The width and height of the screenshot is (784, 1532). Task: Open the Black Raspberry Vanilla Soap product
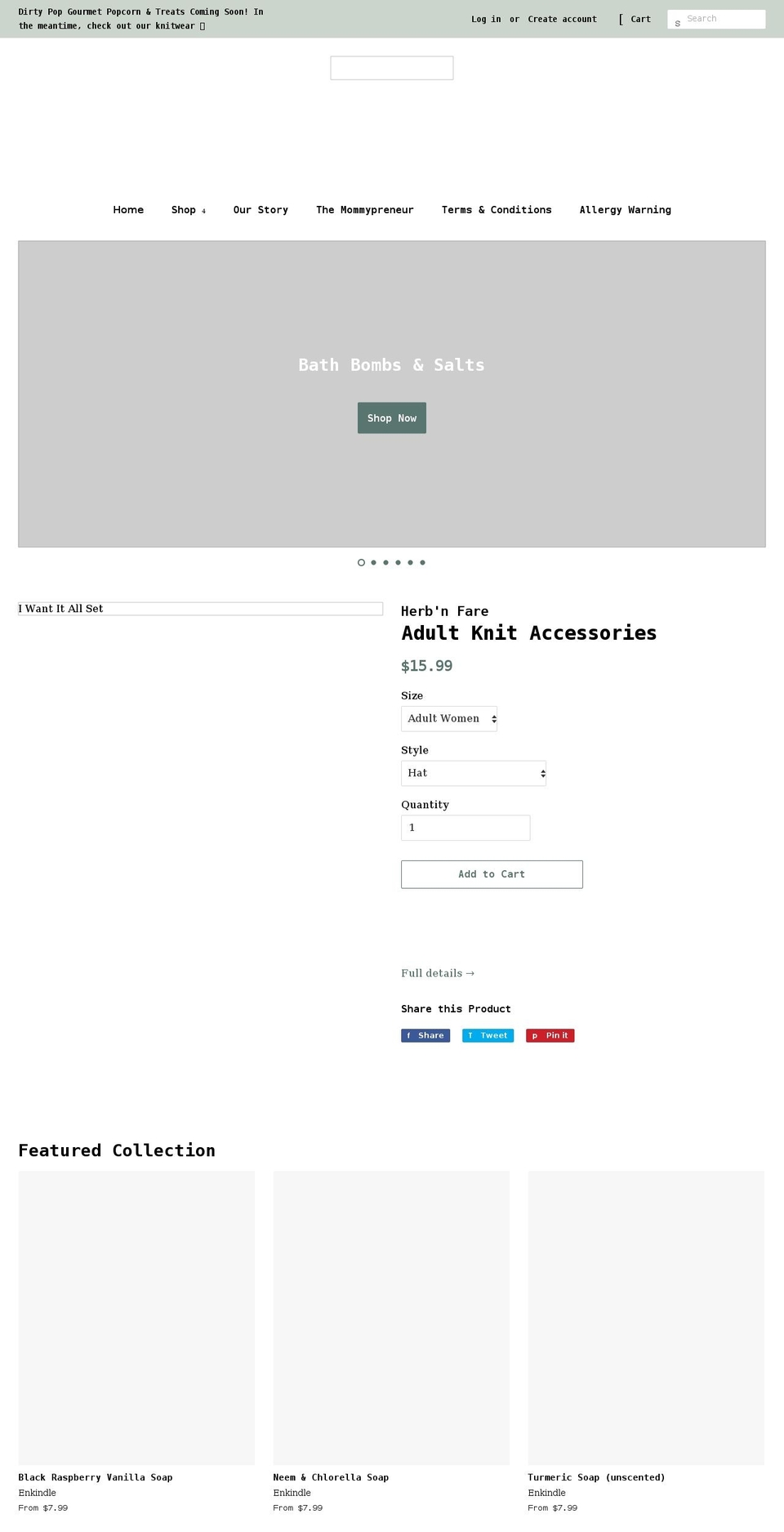point(95,1477)
